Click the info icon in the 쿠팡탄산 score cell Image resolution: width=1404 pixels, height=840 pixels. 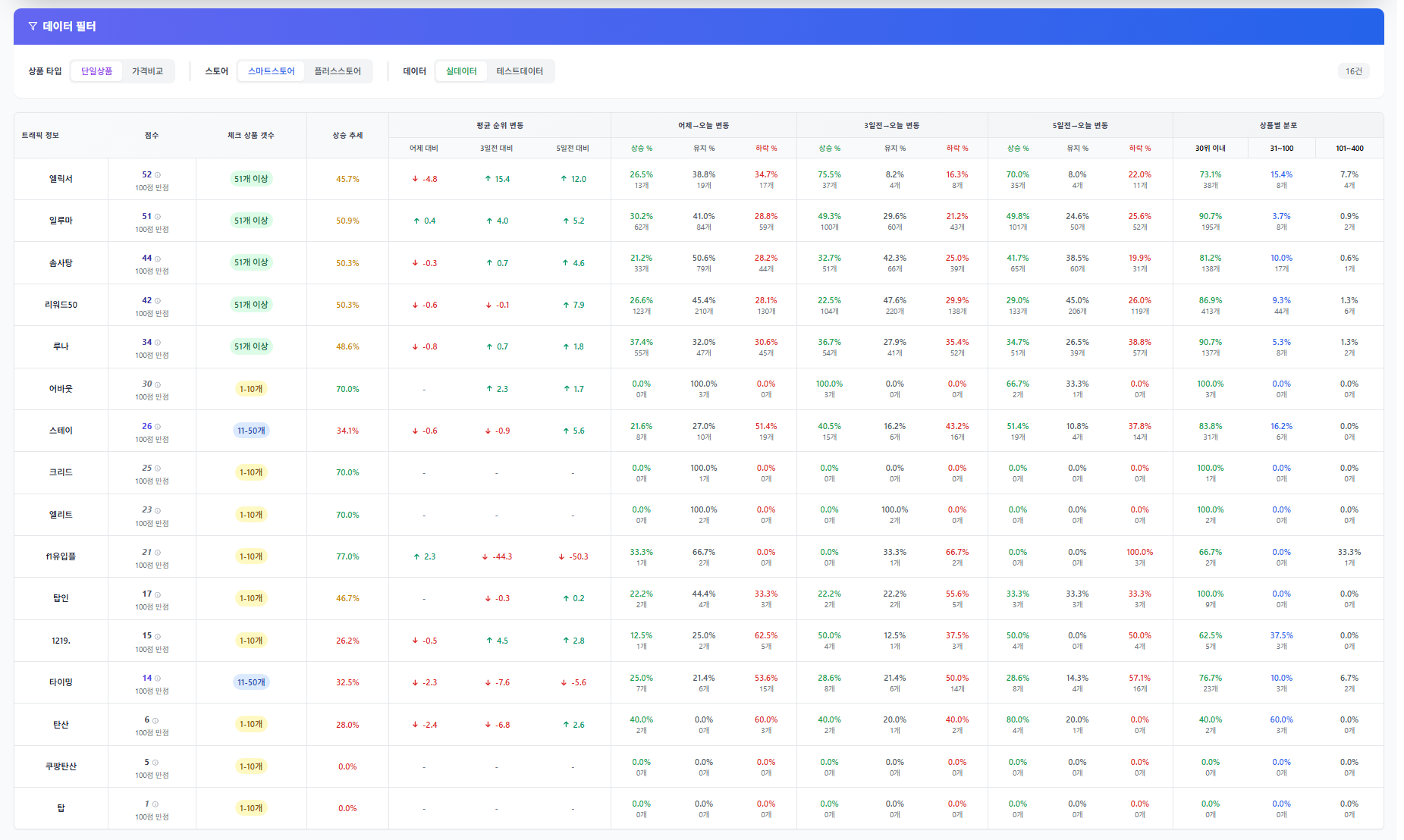click(x=155, y=763)
